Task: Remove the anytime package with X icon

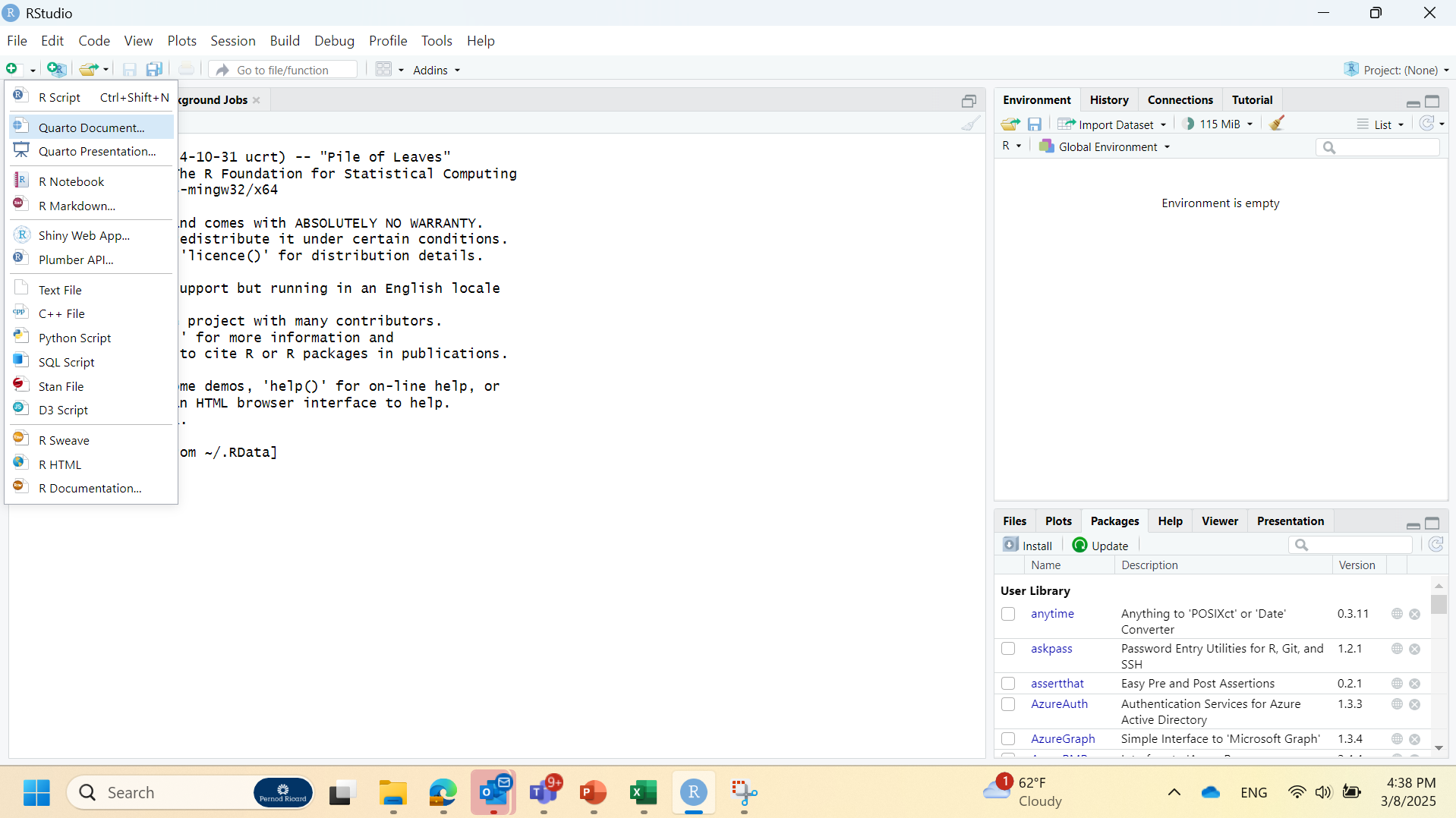Action: click(1414, 614)
